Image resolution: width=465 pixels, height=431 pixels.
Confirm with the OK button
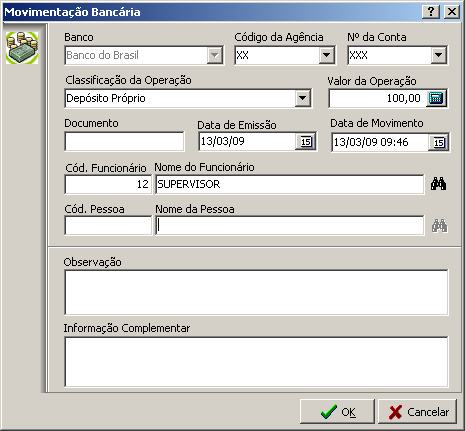pyautogui.click(x=337, y=412)
